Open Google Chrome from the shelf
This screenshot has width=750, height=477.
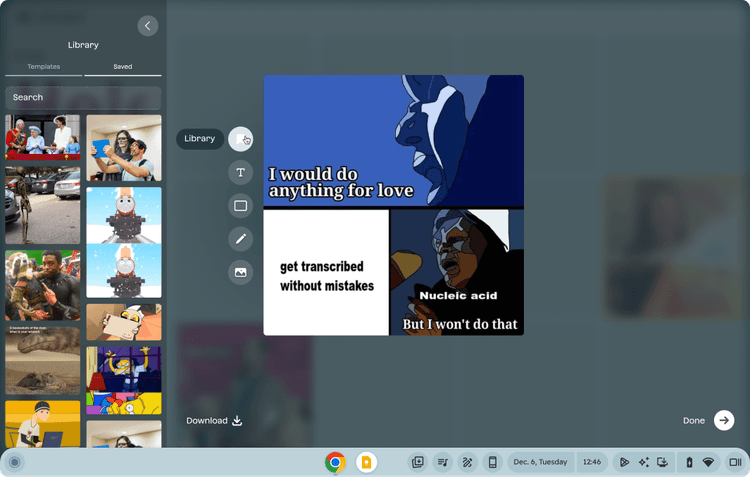(335, 462)
